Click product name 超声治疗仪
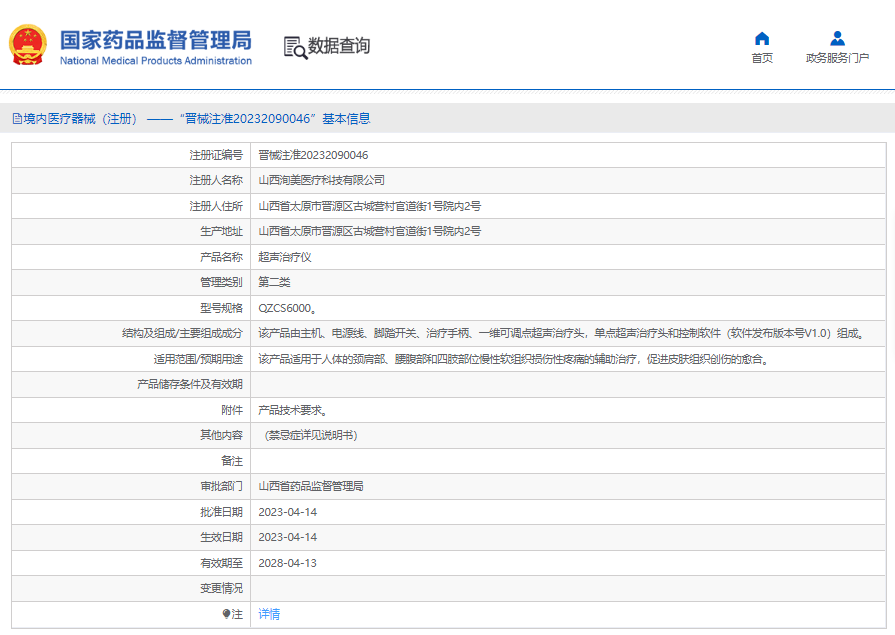Screen dimensions: 895x635 tap(285, 257)
